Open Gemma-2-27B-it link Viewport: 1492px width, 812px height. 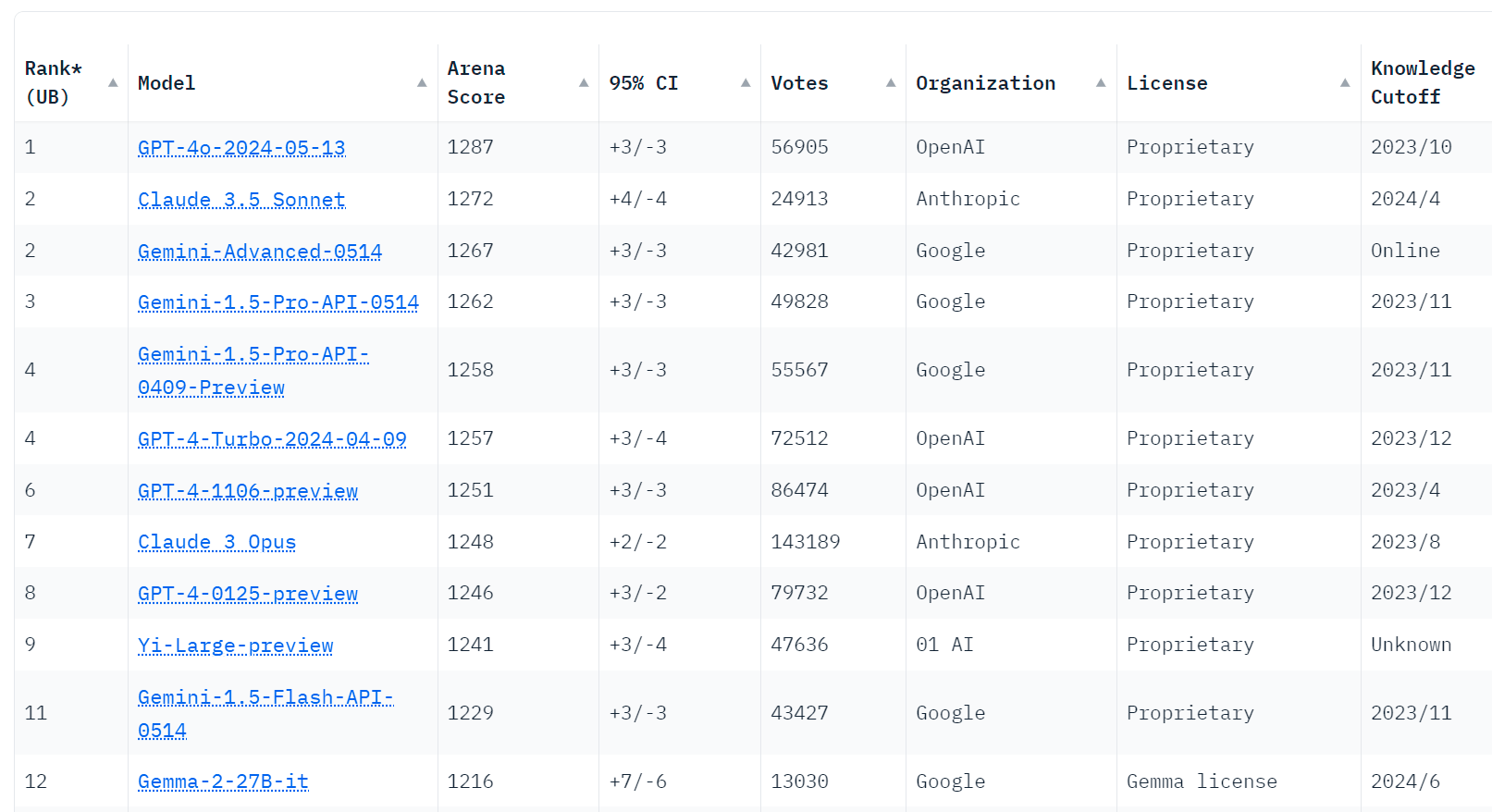[223, 781]
